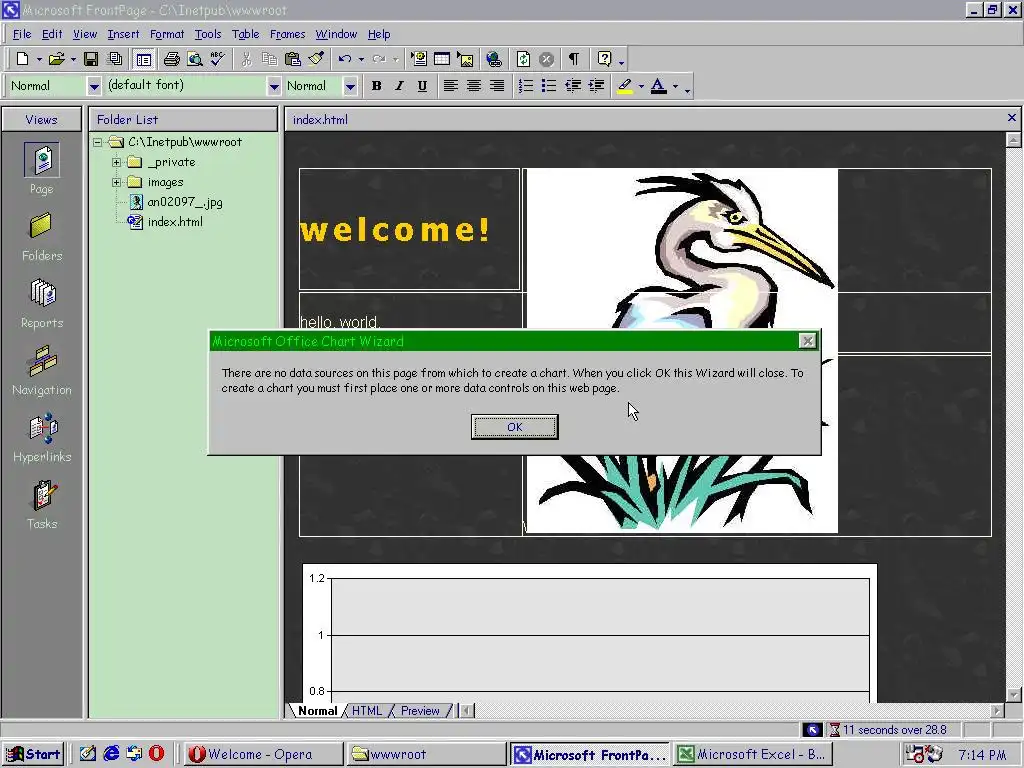Insert Picture From File icon
The width and height of the screenshot is (1024, 768).
[x=466, y=59]
